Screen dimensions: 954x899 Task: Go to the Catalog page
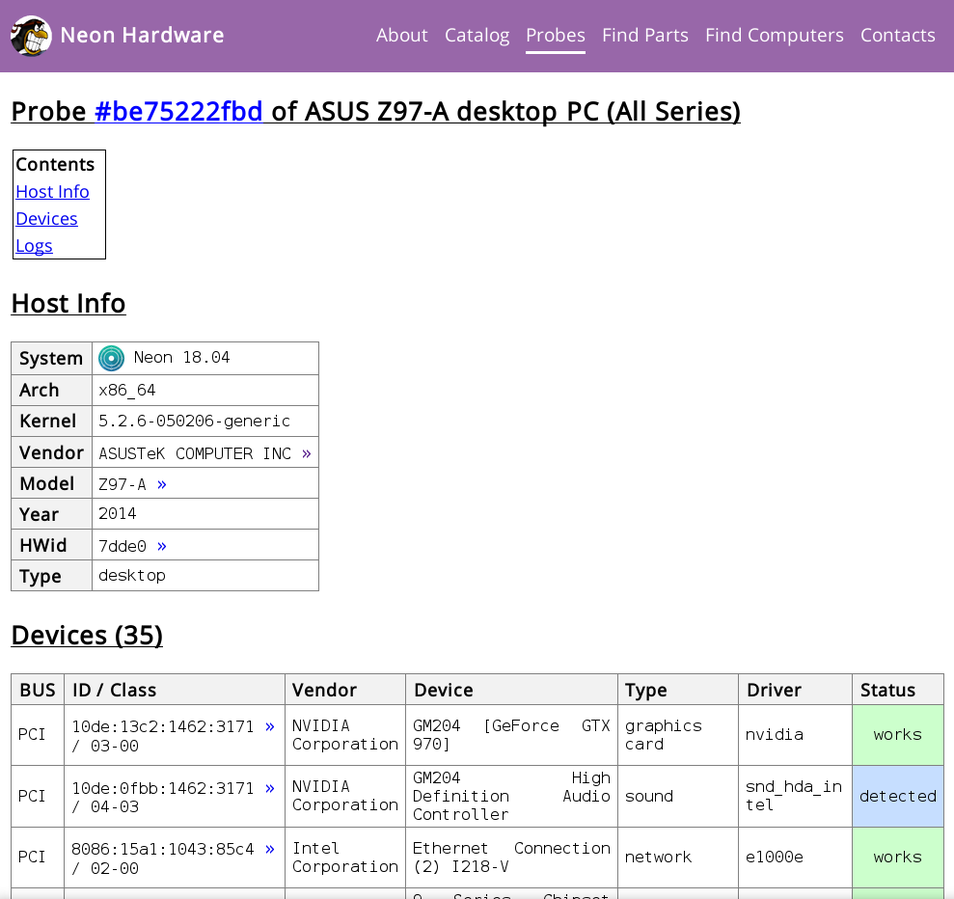point(476,35)
